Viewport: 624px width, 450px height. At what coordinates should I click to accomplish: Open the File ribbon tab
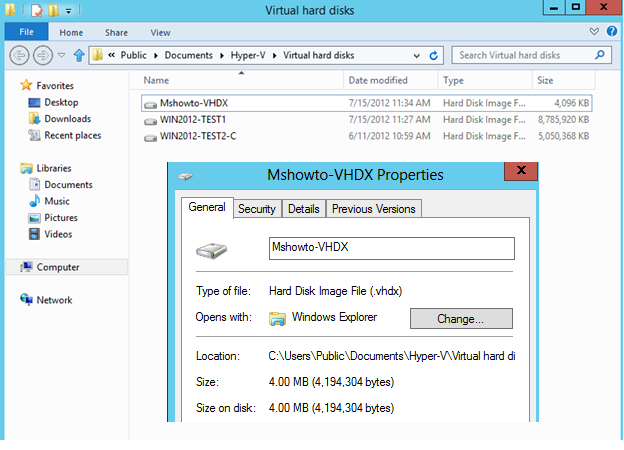point(26,32)
